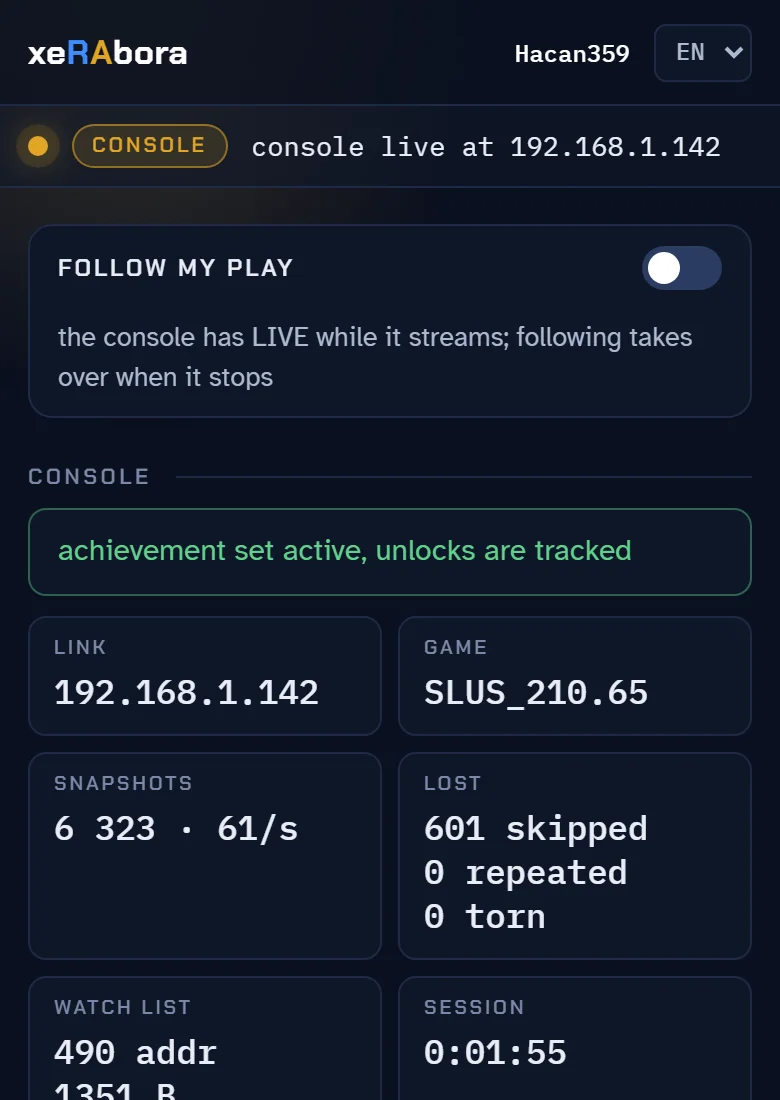The height and width of the screenshot is (1100, 780).
Task: Click the achievement set active green banner
Action: tap(389, 551)
